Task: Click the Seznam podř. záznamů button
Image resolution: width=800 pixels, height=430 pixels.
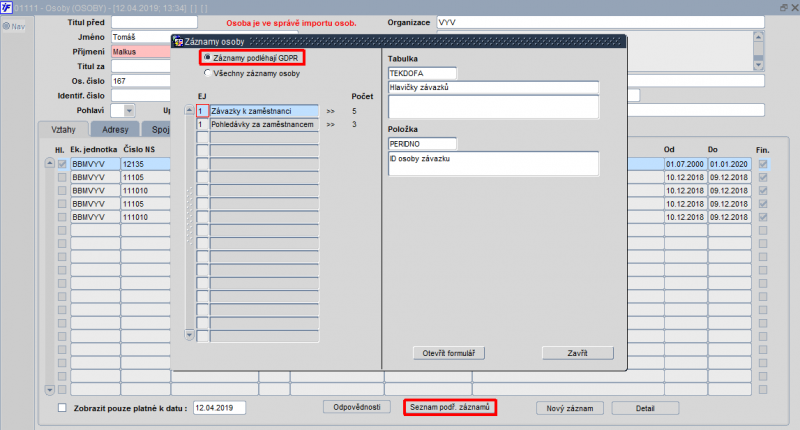Action: click(449, 407)
